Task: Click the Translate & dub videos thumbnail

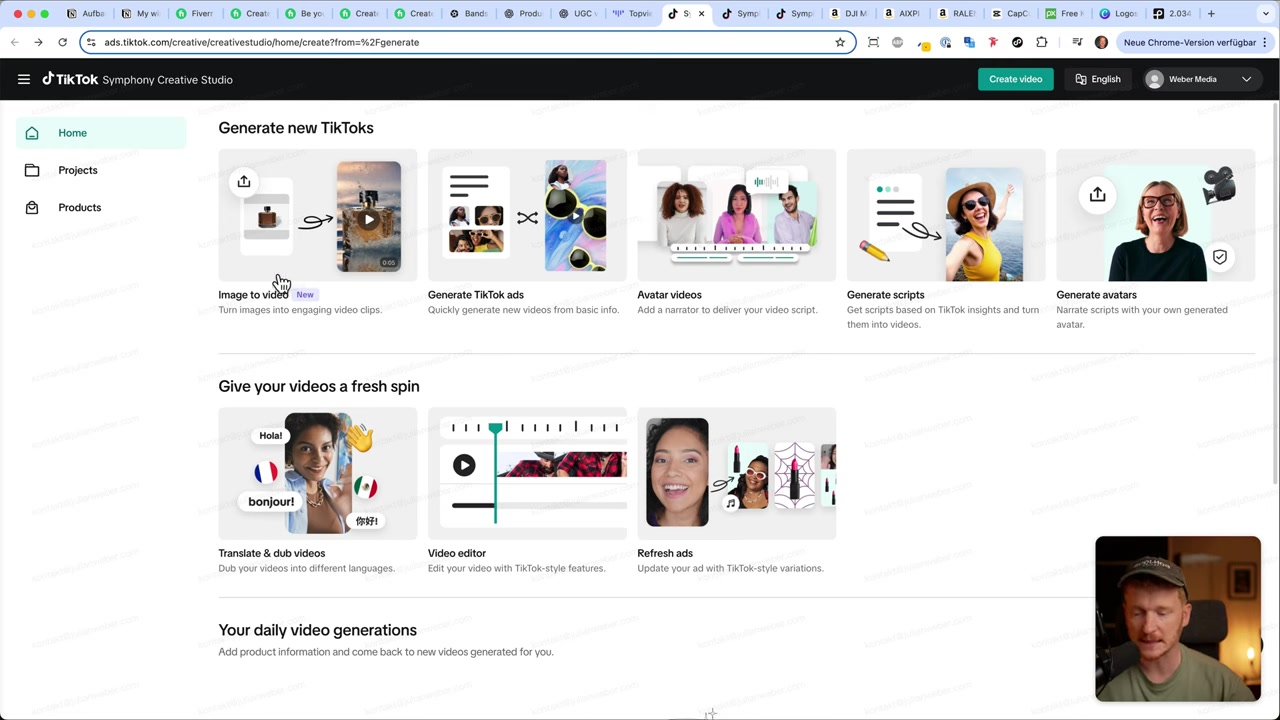Action: [x=318, y=473]
